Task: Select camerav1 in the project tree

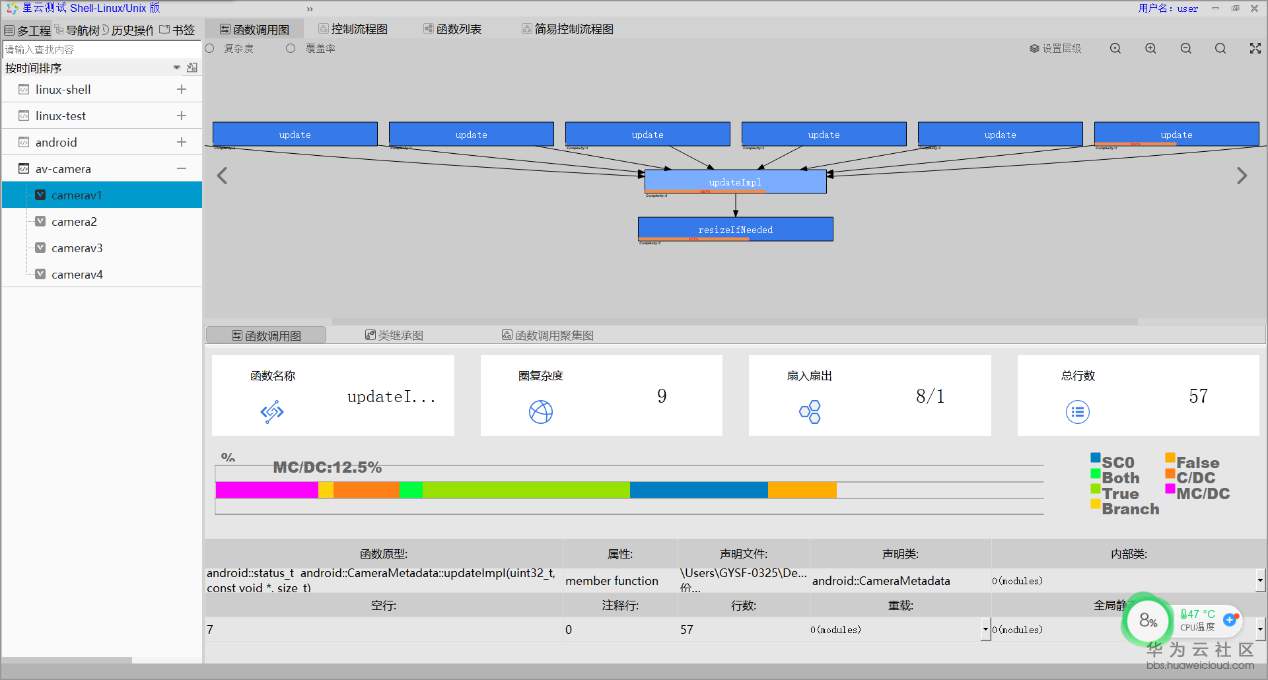Action: point(101,195)
